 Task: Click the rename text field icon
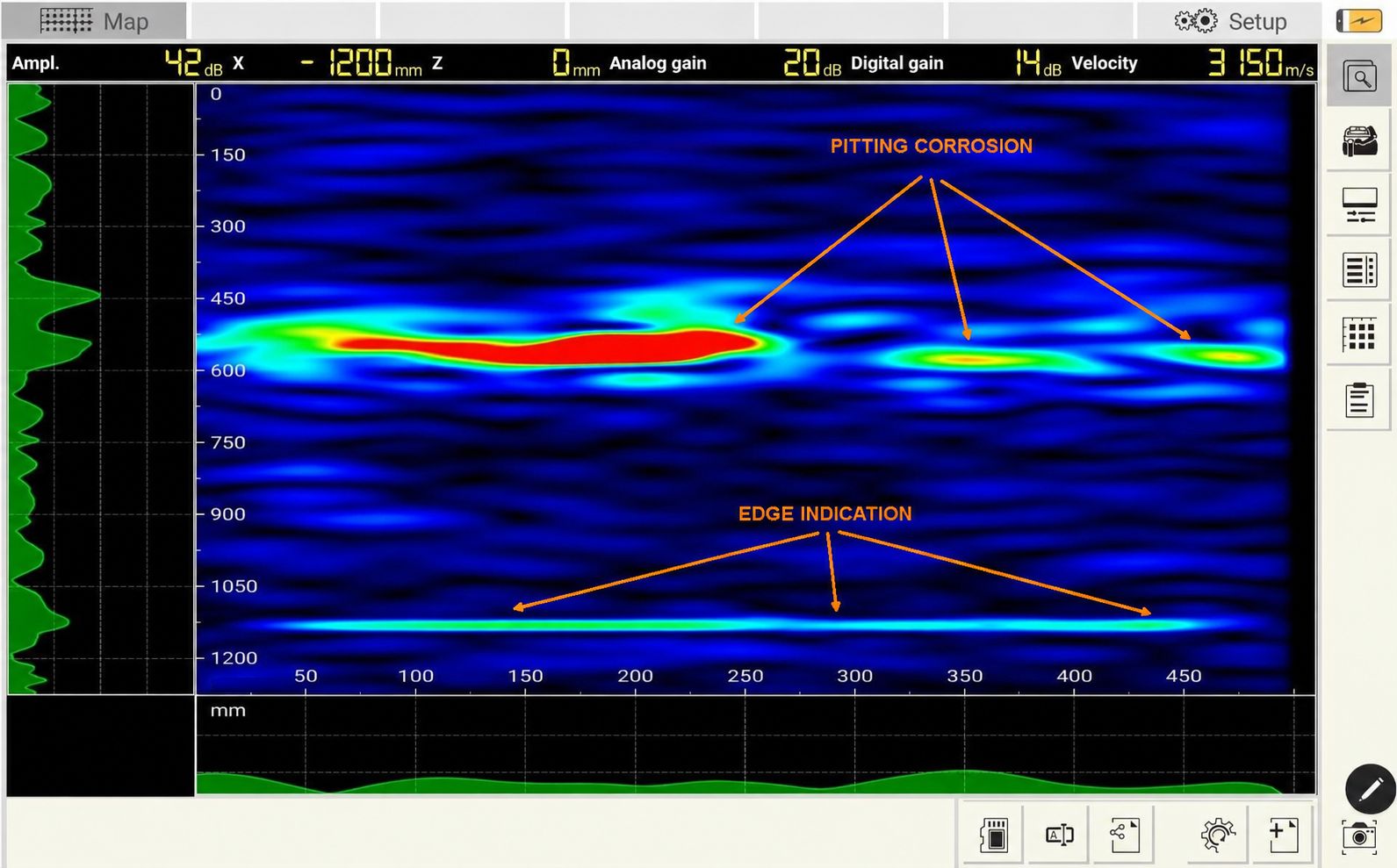click(1060, 835)
